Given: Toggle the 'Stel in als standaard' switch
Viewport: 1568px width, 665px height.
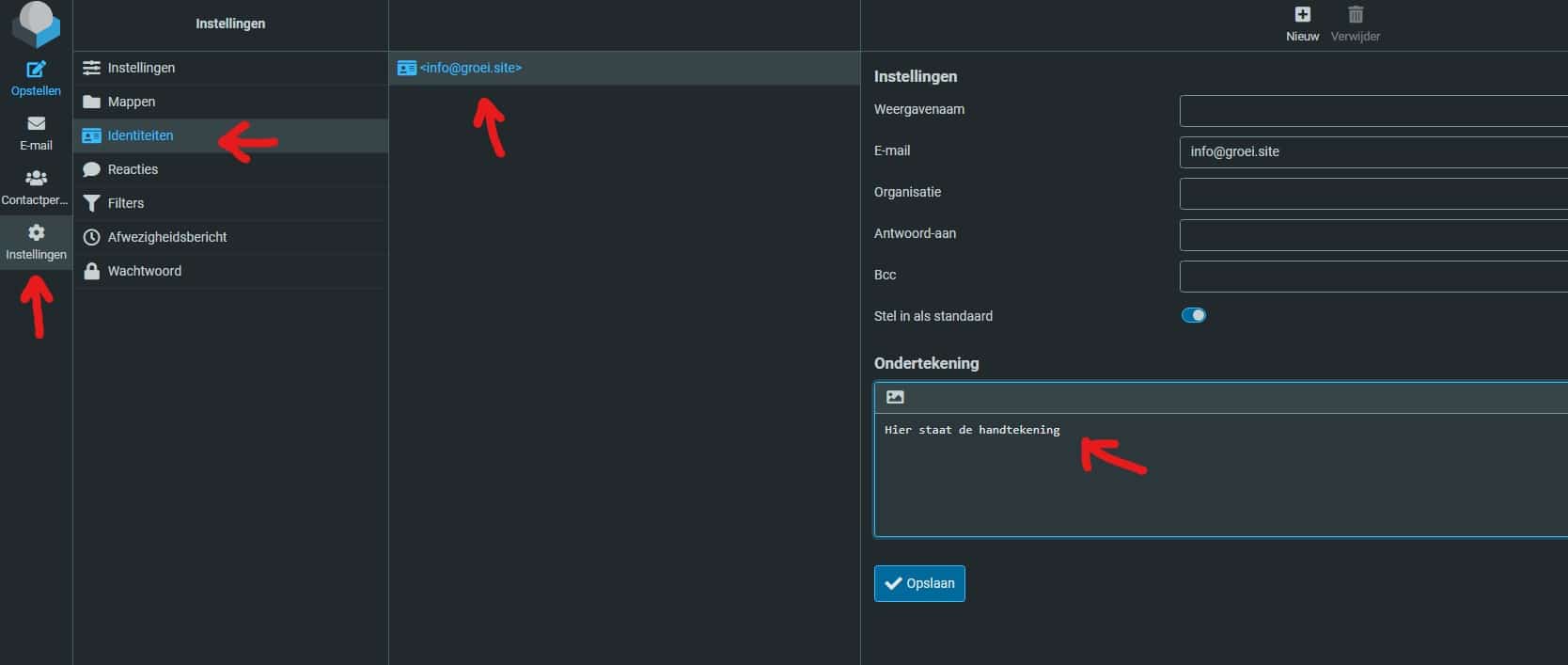Looking at the screenshot, I should pyautogui.click(x=1193, y=315).
